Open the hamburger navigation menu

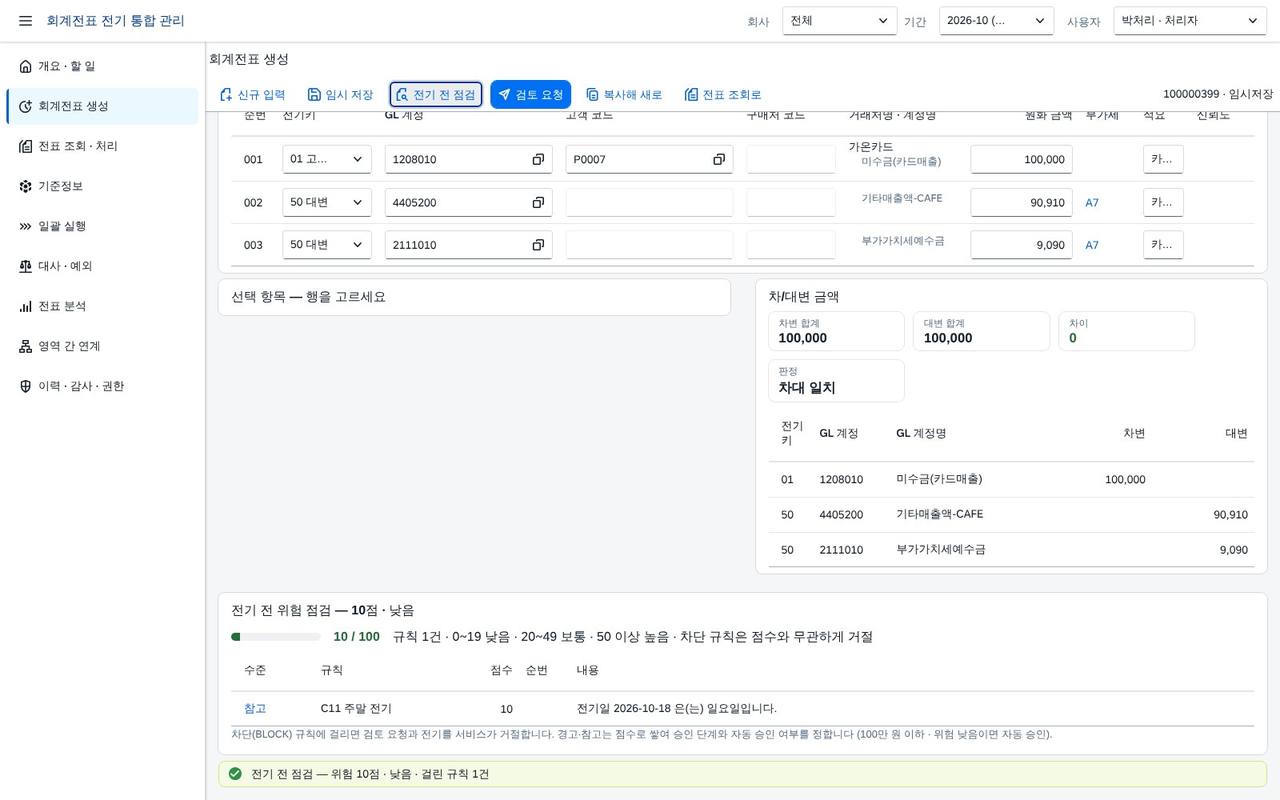click(x=25, y=21)
